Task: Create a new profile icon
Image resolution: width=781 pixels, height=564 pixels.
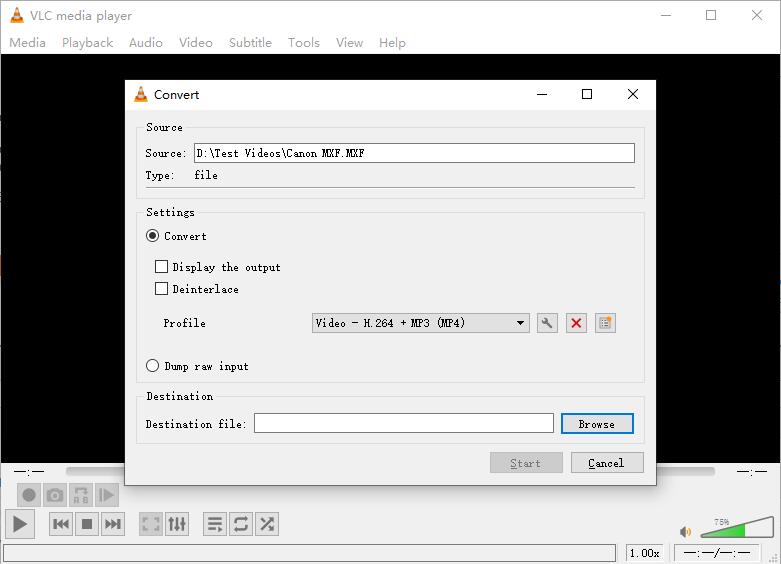Action: 605,323
